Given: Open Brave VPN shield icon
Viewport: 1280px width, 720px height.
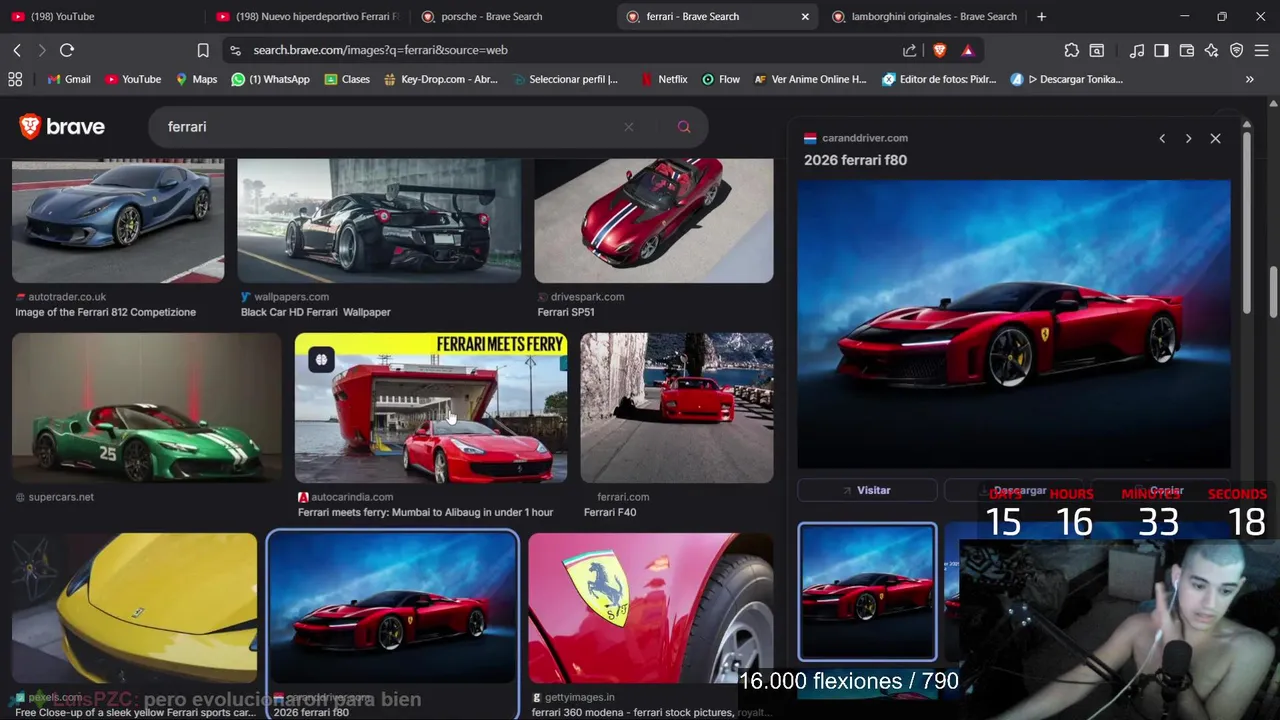Looking at the screenshot, I should click(1236, 50).
